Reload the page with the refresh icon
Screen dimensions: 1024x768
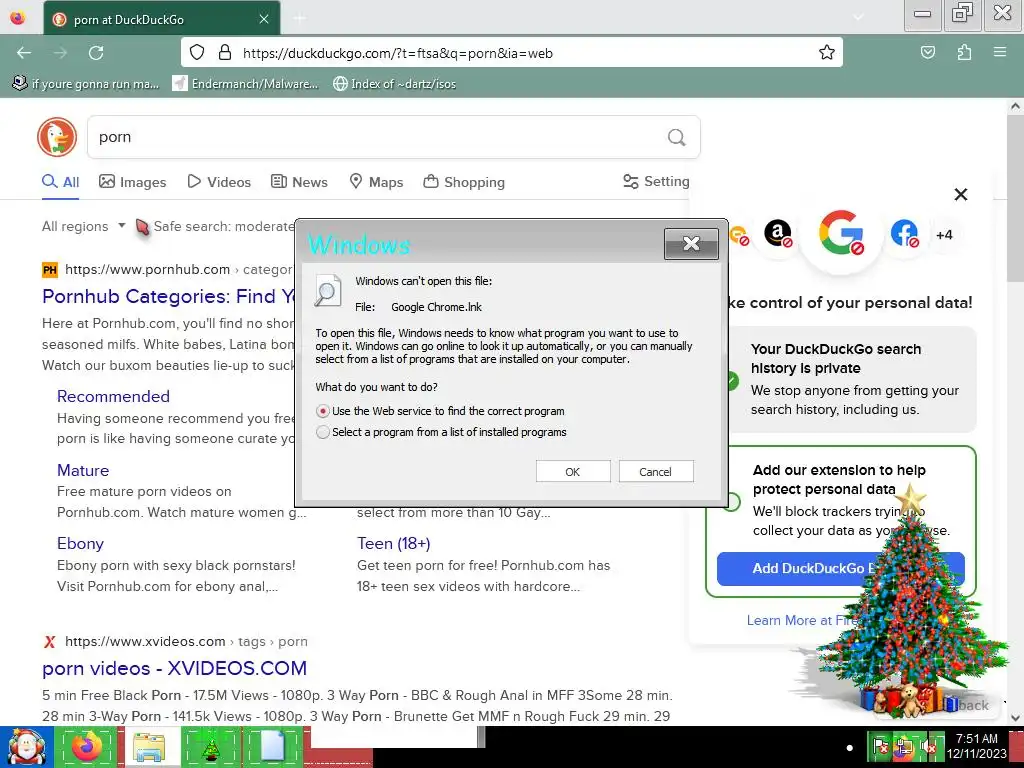click(96, 53)
